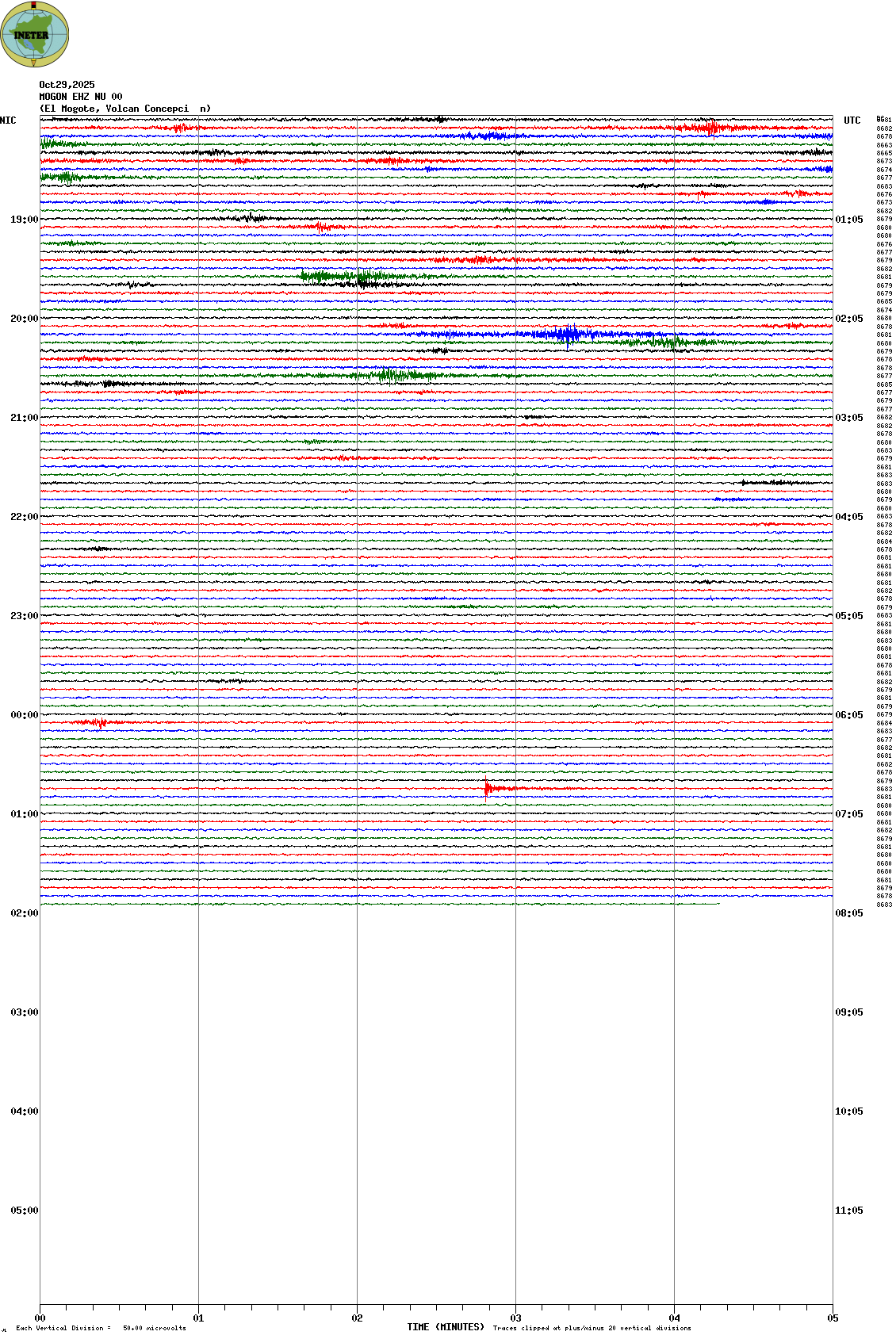Click the El Mogote, Volcan Concepcion location label
Image resolution: width=896 pixels, height=1339 pixels.
coord(125,109)
